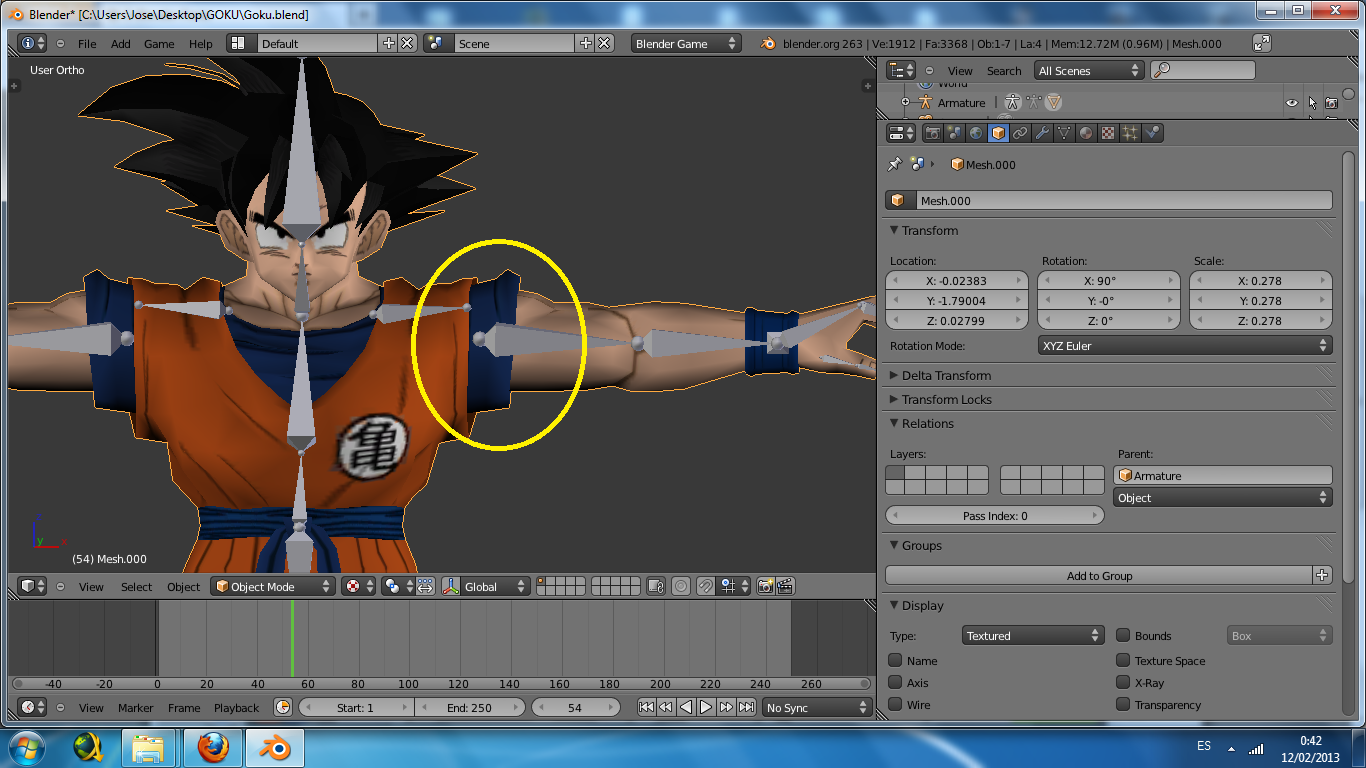
Task: Toggle Armature visibility eye in outliner
Action: click(1291, 103)
